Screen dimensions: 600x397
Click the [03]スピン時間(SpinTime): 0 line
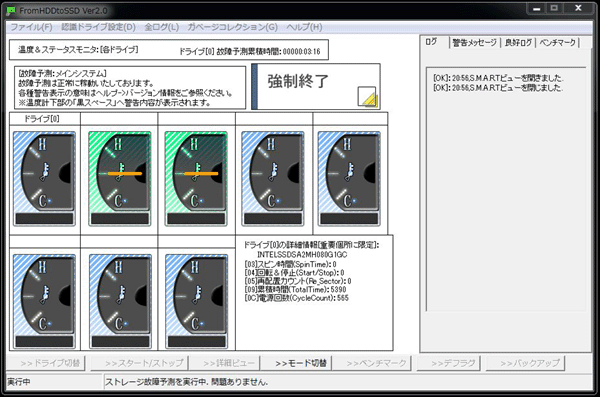coord(290,264)
